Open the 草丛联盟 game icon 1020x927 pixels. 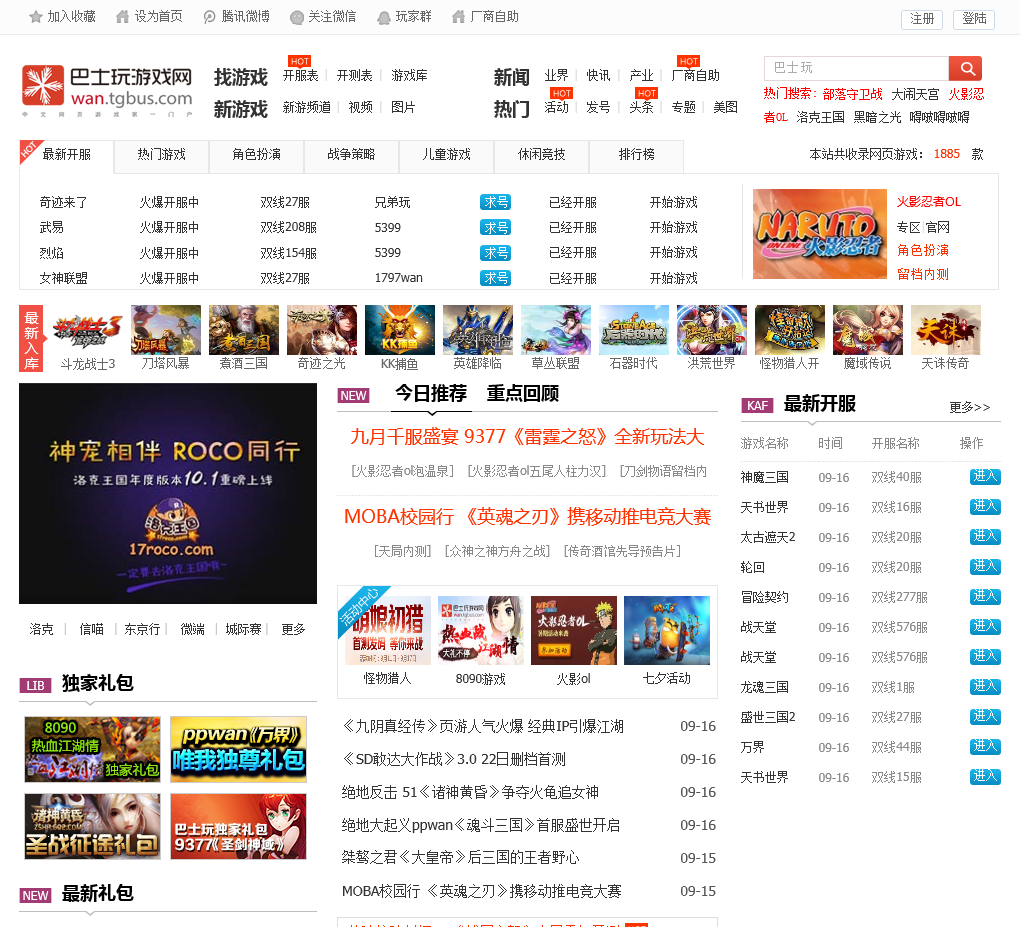tap(556, 330)
